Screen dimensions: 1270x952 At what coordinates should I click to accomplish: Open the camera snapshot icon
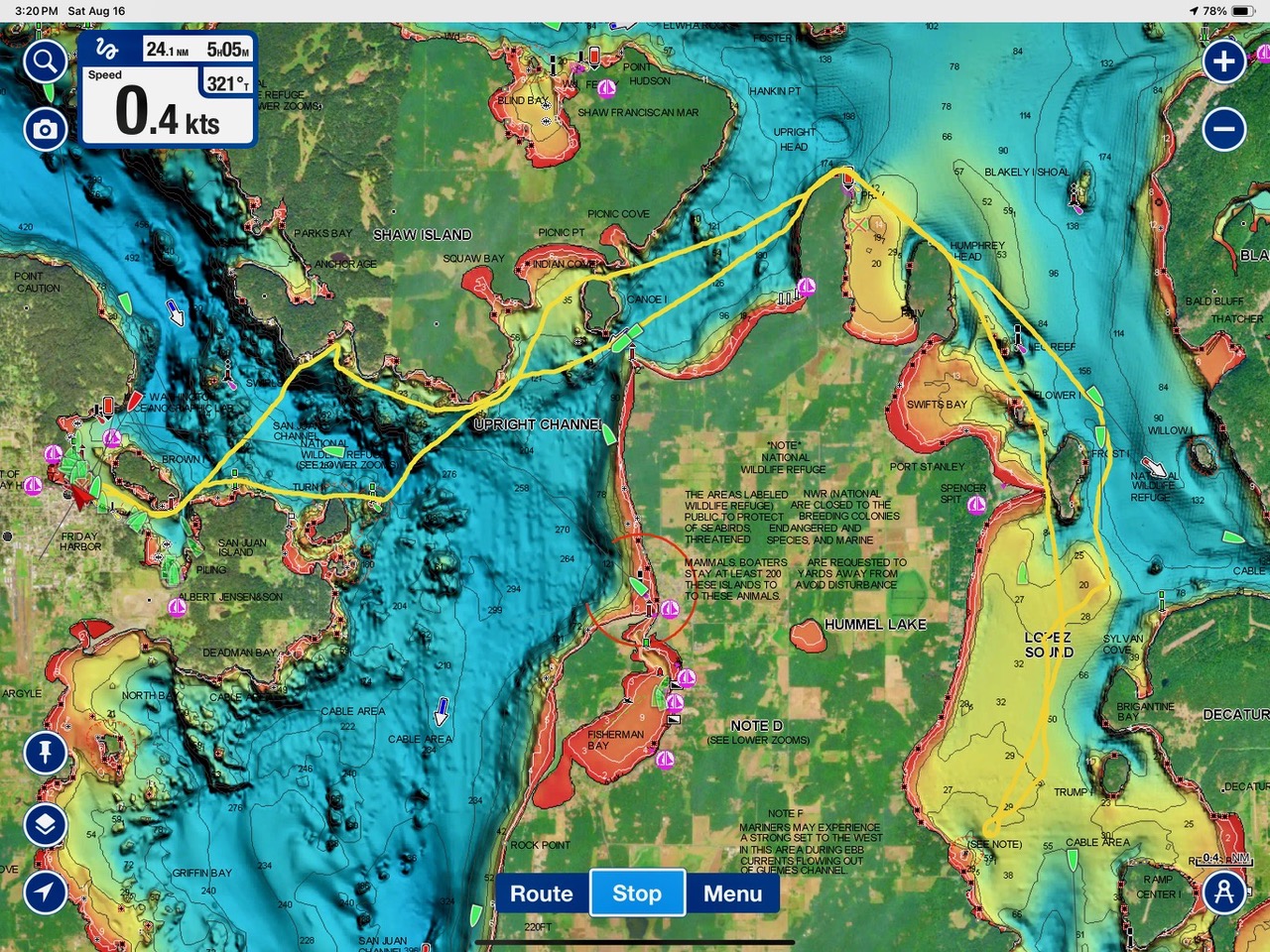[x=45, y=129]
